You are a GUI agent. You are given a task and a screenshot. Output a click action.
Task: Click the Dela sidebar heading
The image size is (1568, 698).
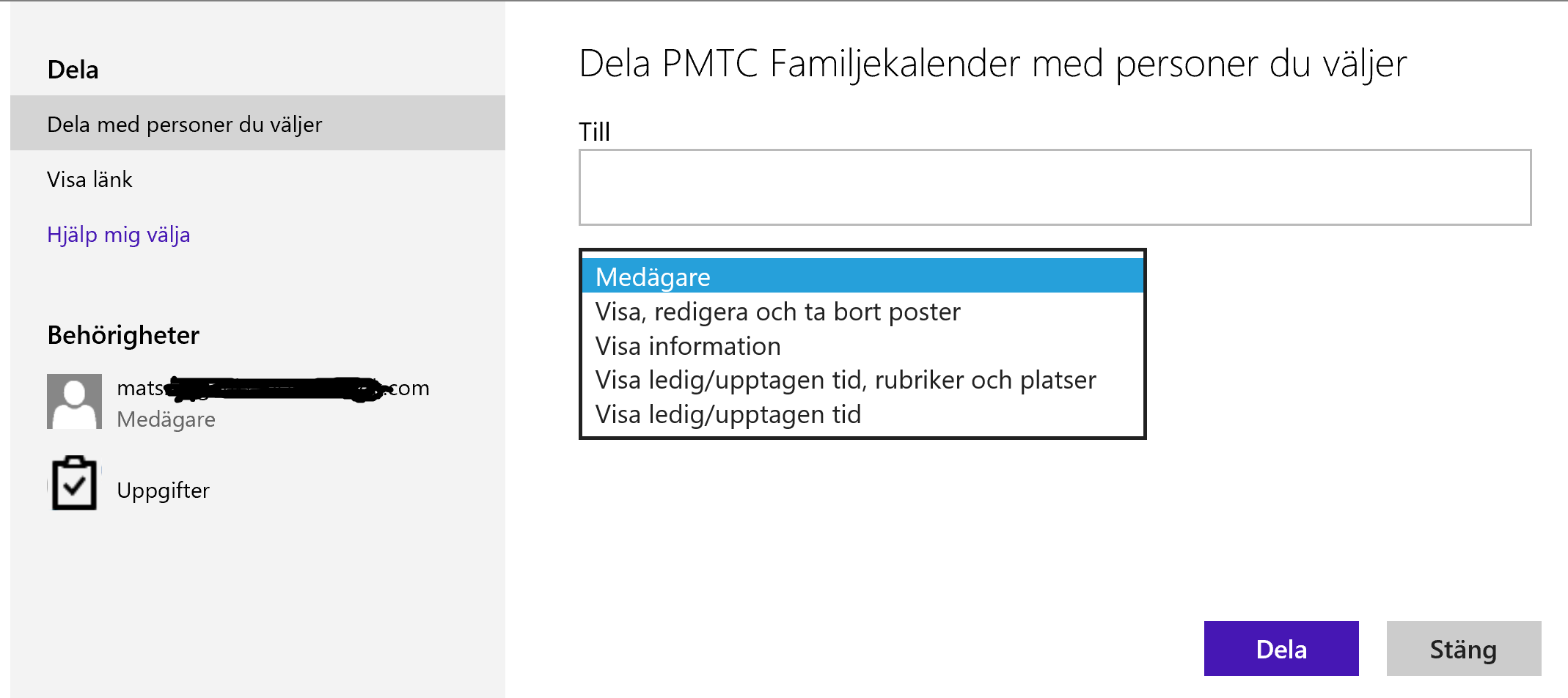(73, 70)
